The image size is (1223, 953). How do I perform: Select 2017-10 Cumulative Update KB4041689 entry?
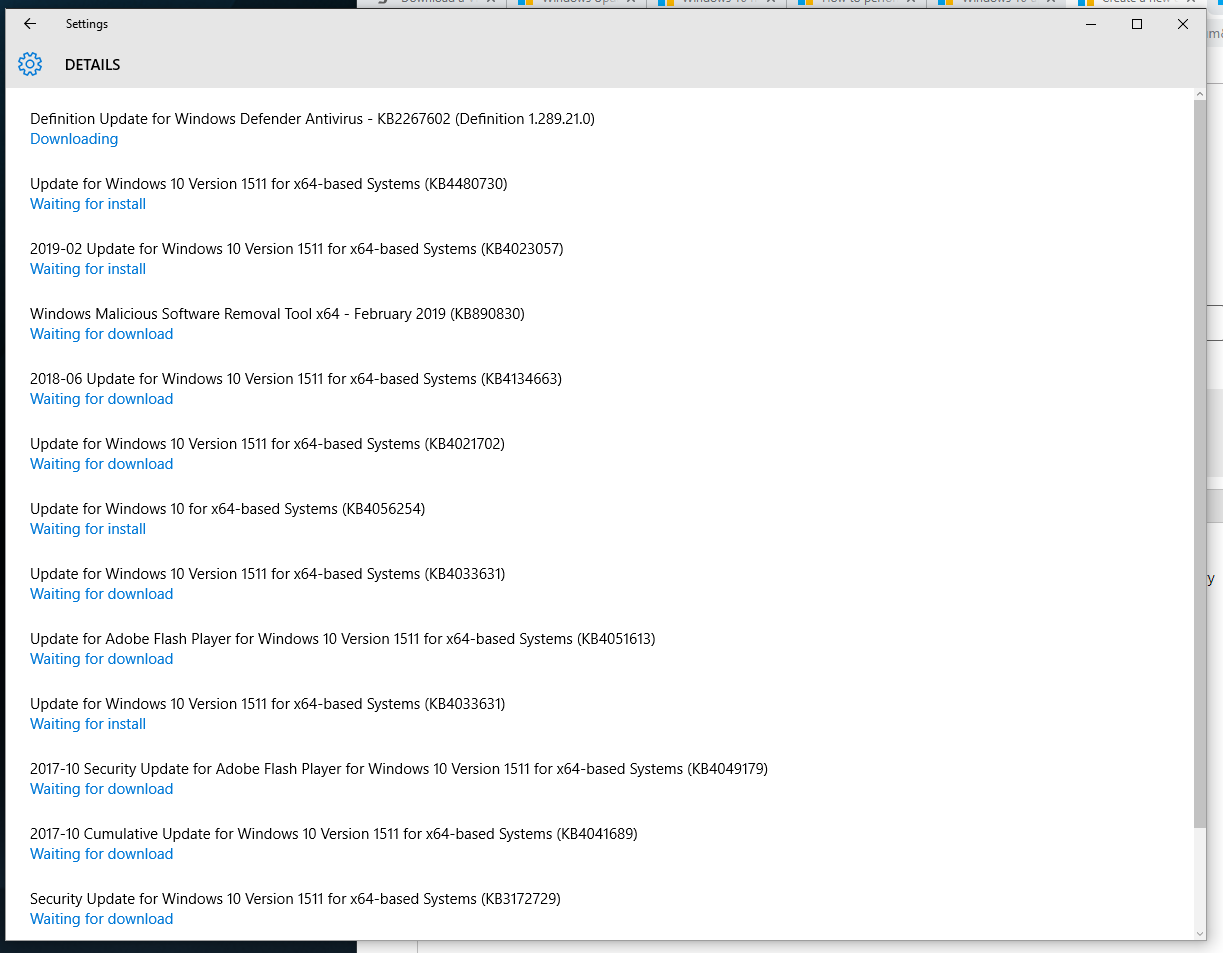pos(334,834)
